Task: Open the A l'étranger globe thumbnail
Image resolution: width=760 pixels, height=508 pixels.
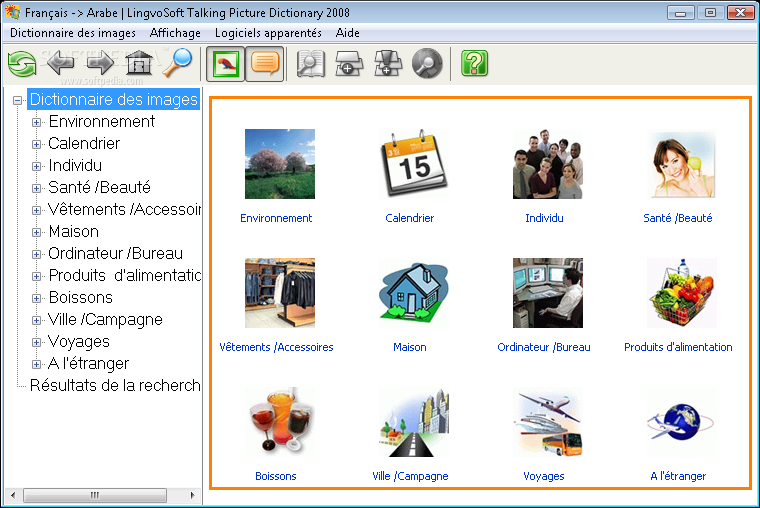Action: click(x=682, y=422)
